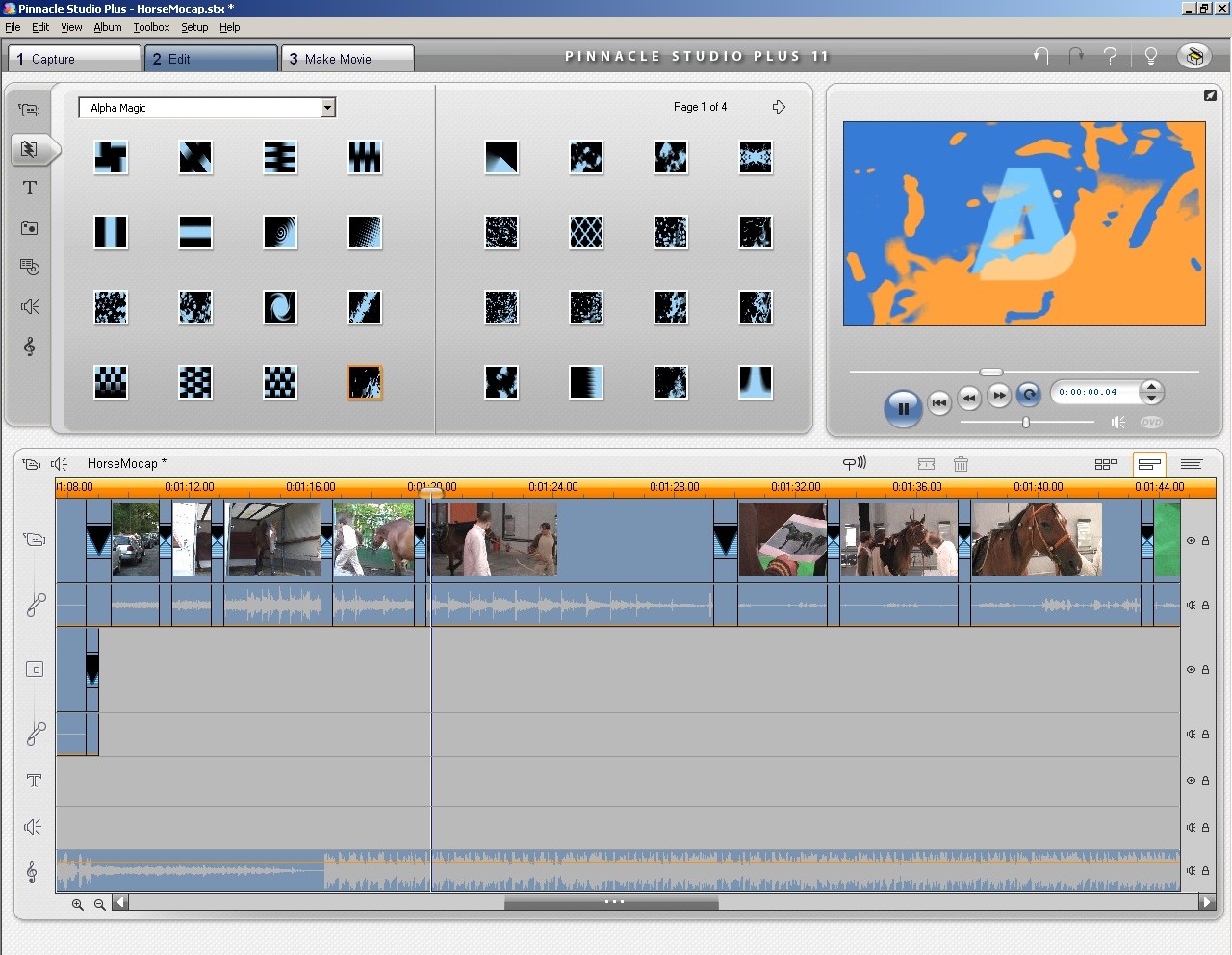1232x955 pixels.
Task: Toggle lock on the title track
Action: [1205, 781]
